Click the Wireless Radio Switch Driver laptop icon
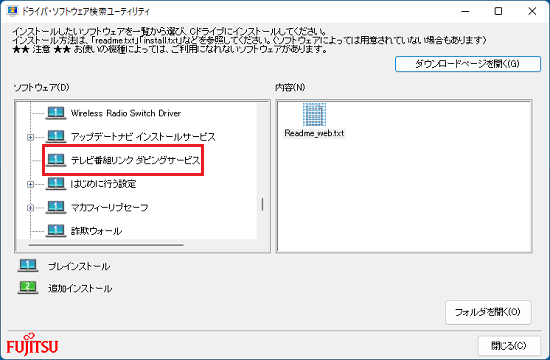Viewport: 550px width, 360px height. [x=56, y=113]
